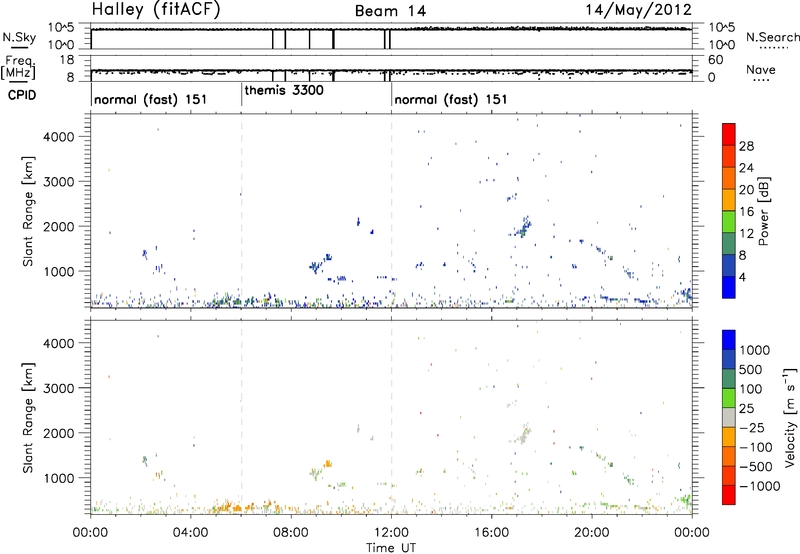Screen dimensions: 800x554
Task: Click the '4000' tick in the power panel
Action: (x=58, y=137)
